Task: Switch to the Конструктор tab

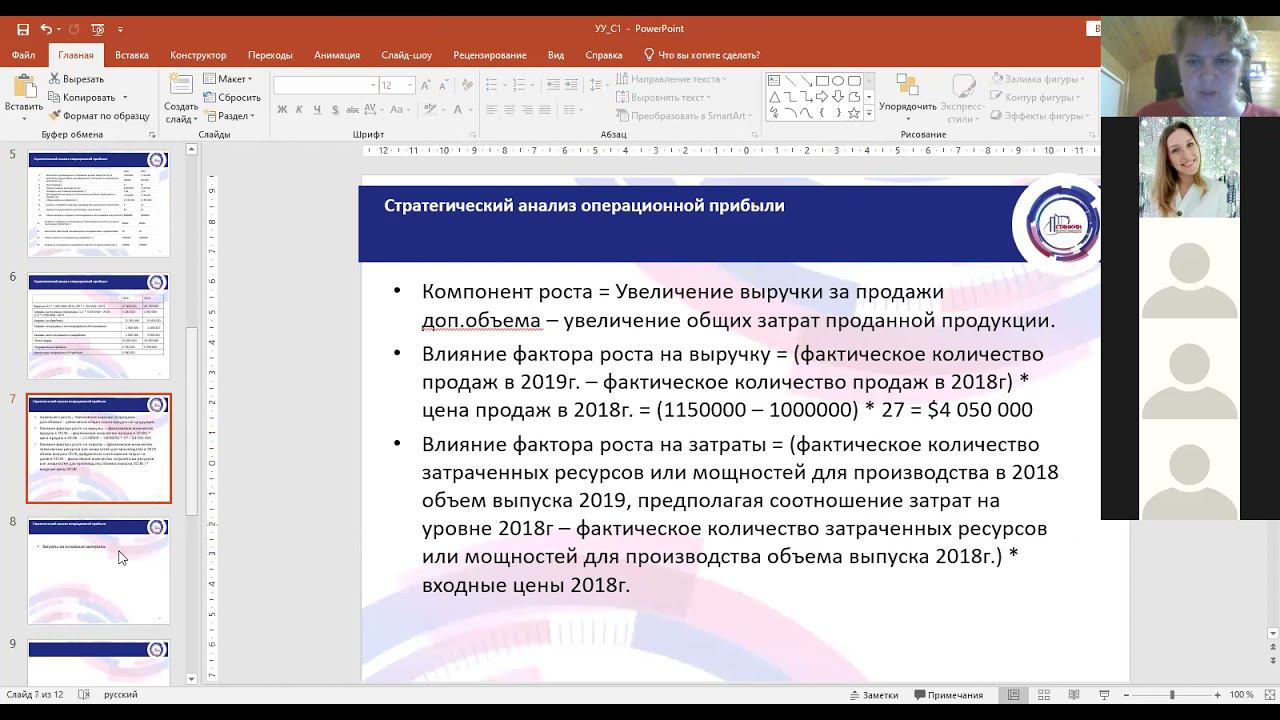Action: coord(198,55)
